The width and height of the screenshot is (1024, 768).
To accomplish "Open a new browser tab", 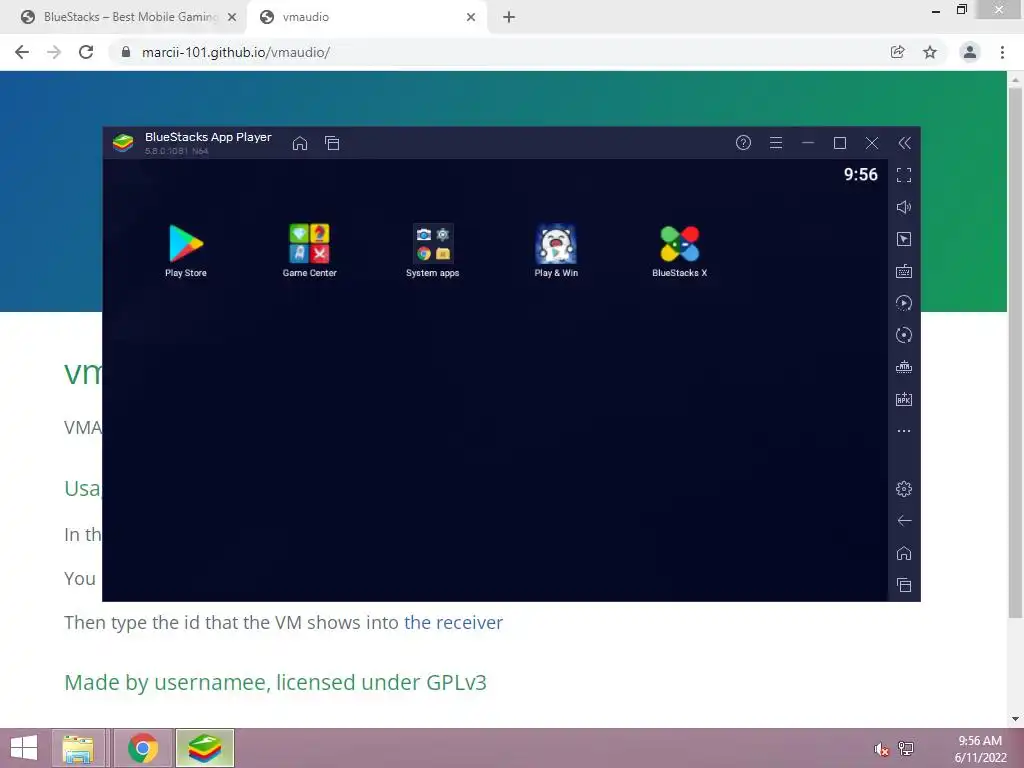I will 509,17.
